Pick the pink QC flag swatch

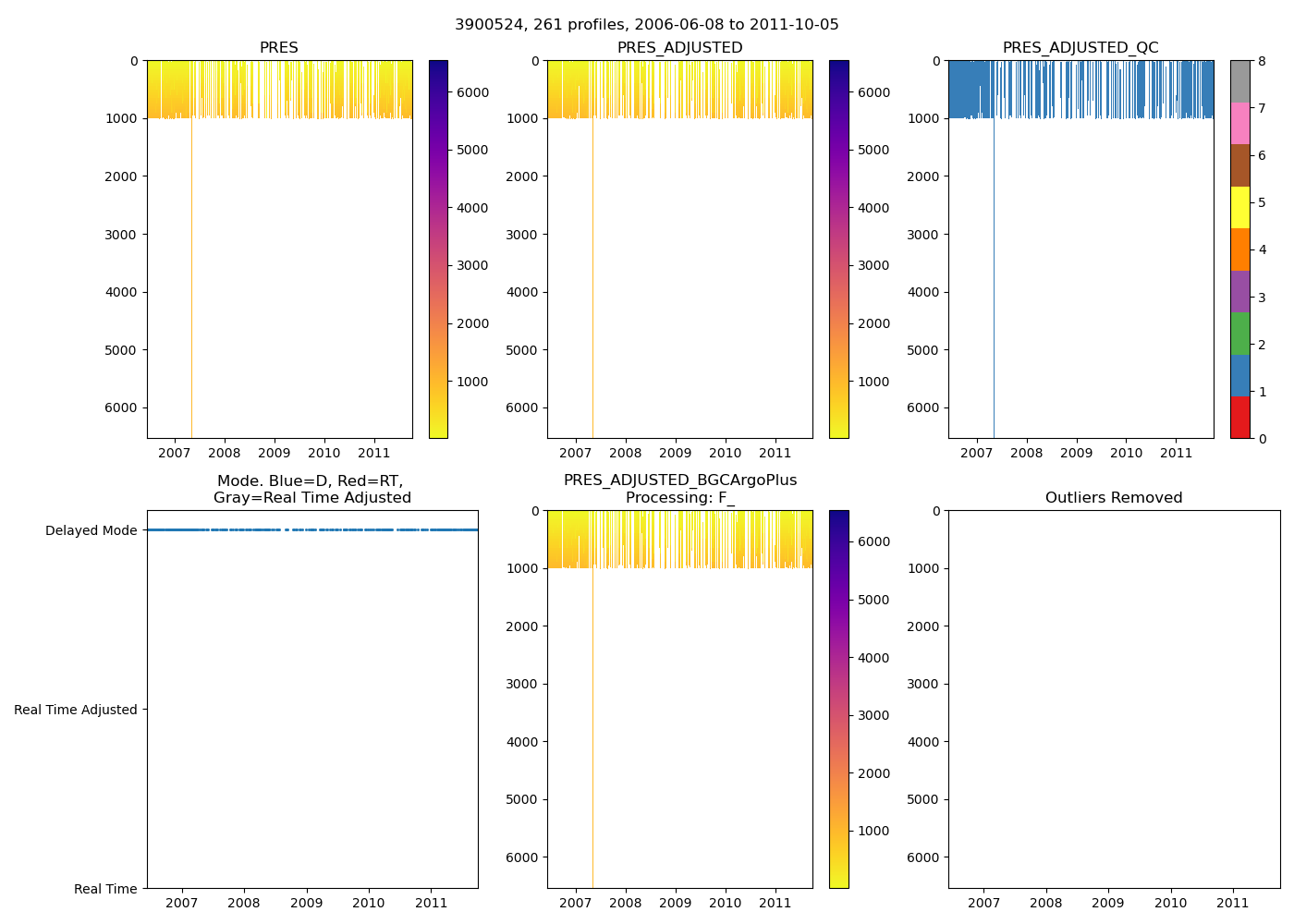(1239, 123)
